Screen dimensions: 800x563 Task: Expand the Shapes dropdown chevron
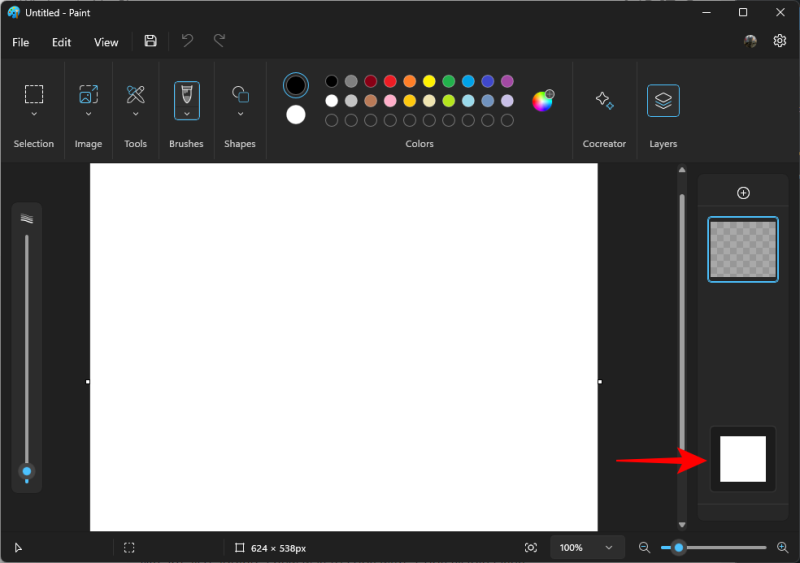240,114
